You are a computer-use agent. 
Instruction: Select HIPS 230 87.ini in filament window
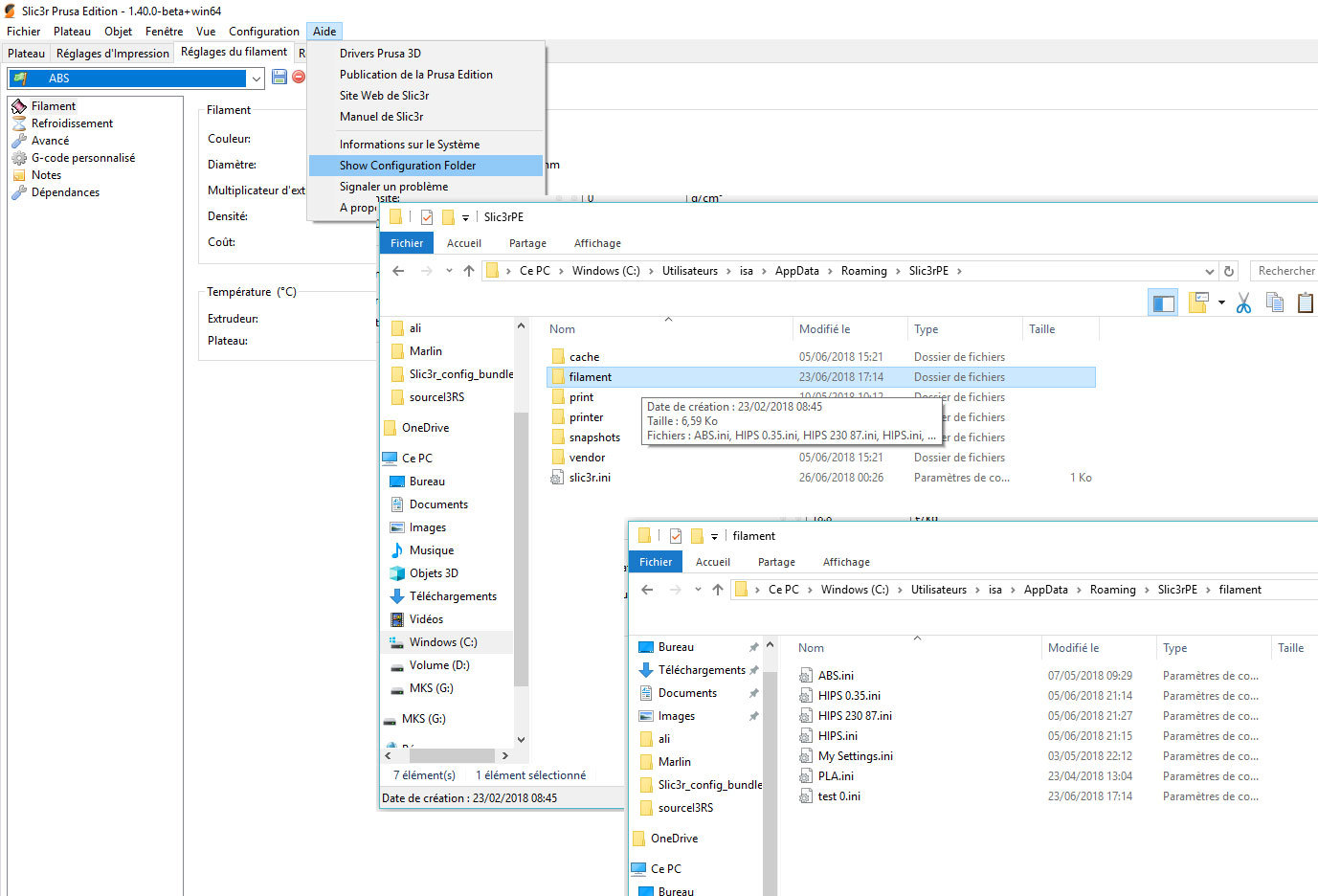(855, 716)
